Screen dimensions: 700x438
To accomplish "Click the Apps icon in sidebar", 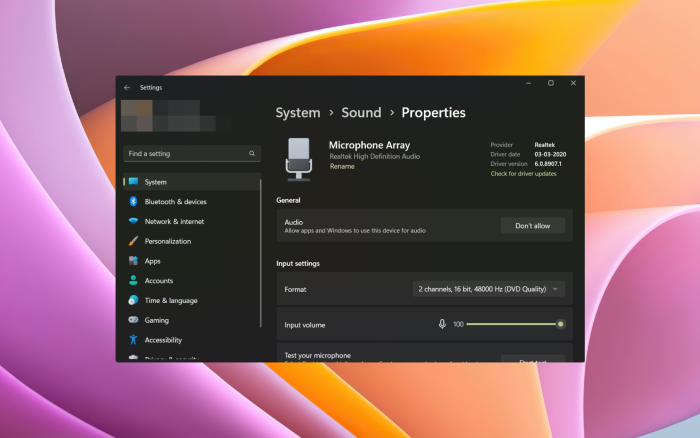I will [x=133, y=261].
